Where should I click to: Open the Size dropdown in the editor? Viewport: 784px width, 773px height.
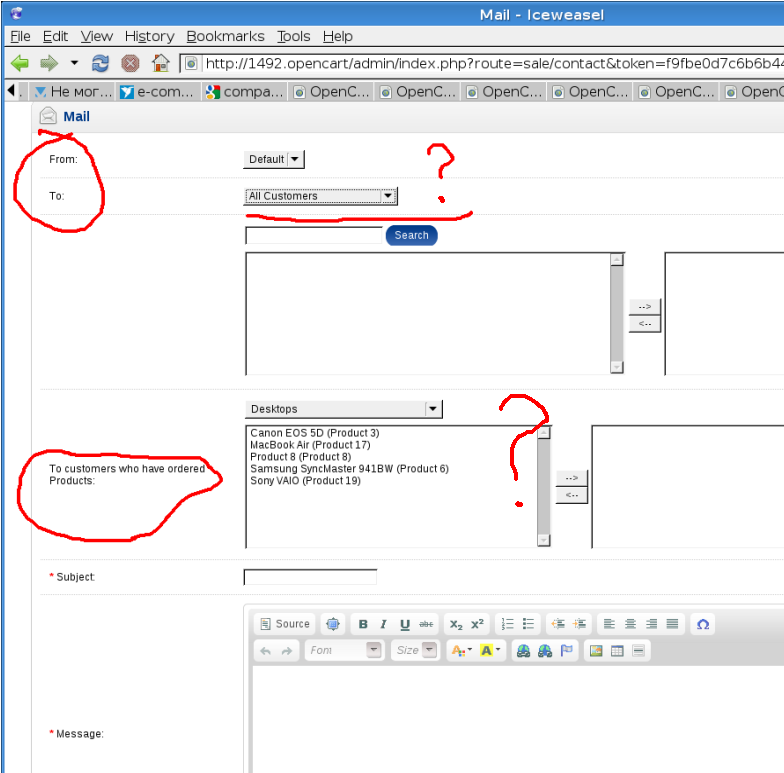click(416, 650)
